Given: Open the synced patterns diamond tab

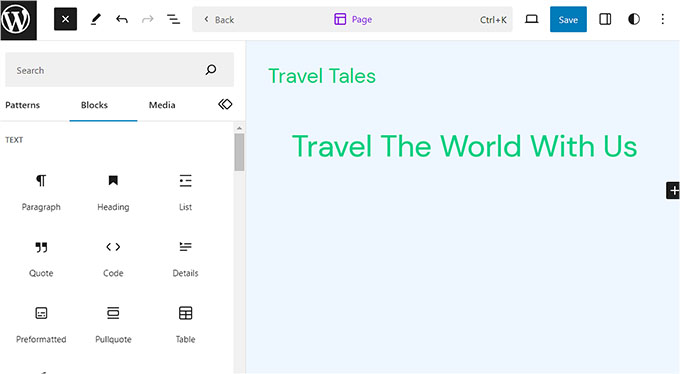Looking at the screenshot, I should (225, 105).
